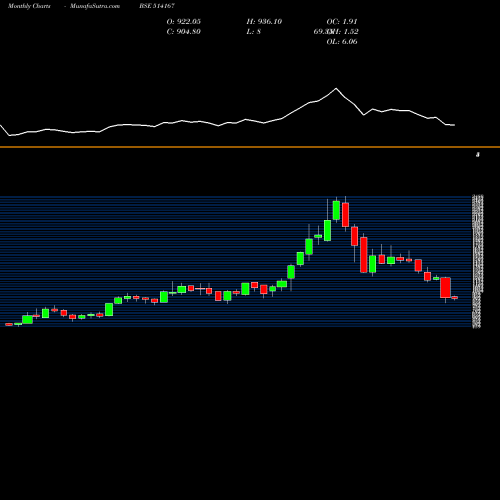Viewport: 500px width, 500px height.
Task: Select the "BSE 514167" stock code text
Action: tap(157, 6)
